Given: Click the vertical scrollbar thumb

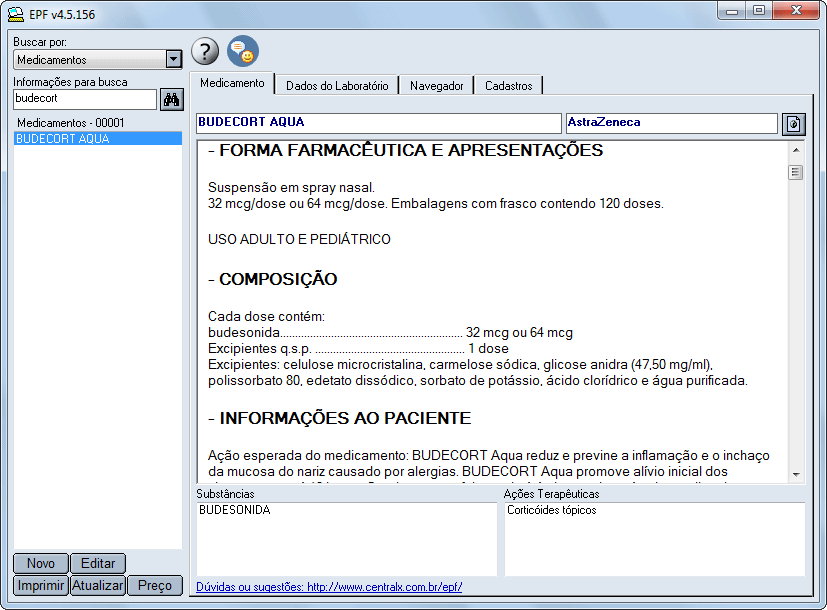Looking at the screenshot, I should (796, 172).
